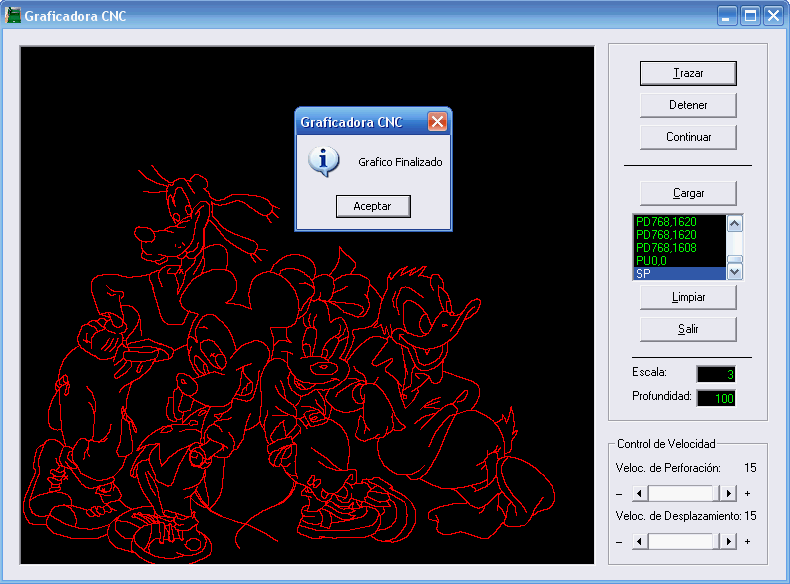Click the Graficadora CNC title bar icon

point(14,16)
